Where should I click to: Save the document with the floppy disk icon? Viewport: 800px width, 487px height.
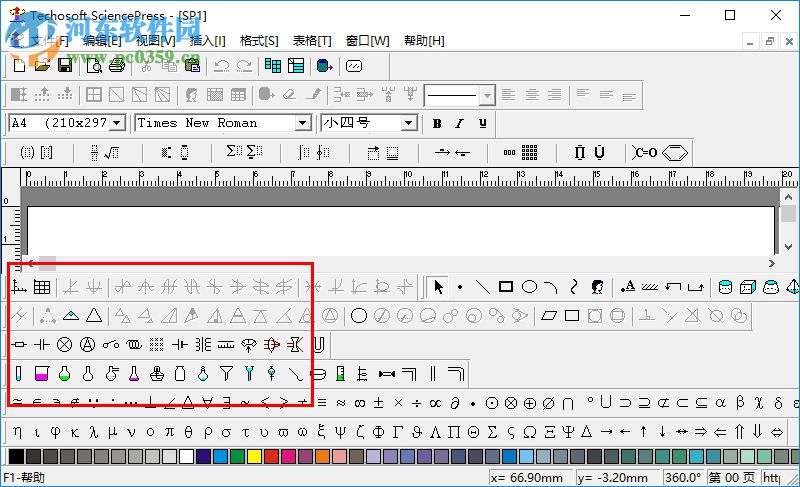point(65,66)
